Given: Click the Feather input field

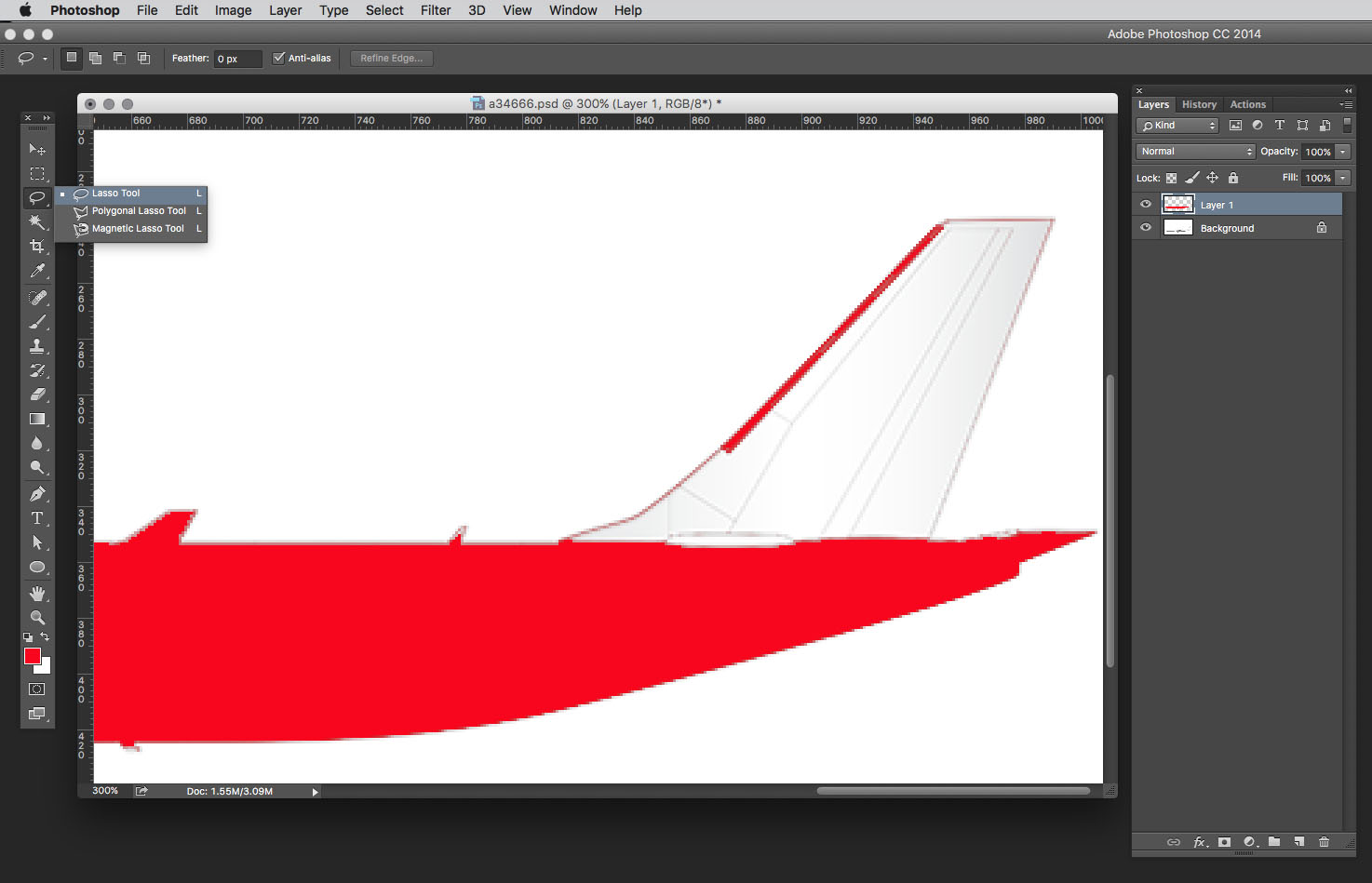Looking at the screenshot, I should 237,59.
